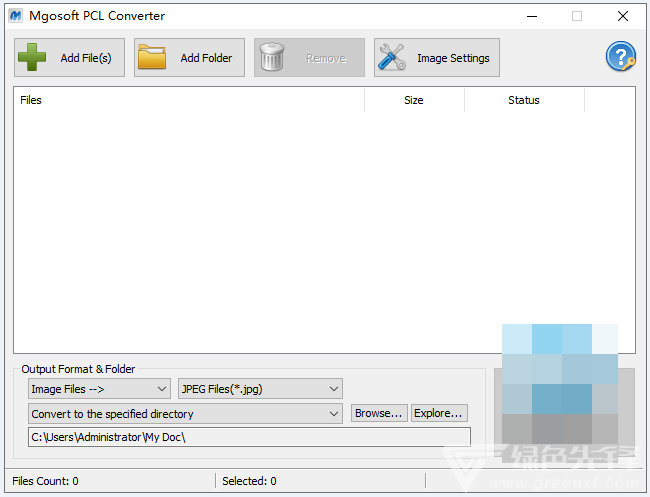Open the Convert to the specified directory dropdown
The width and height of the screenshot is (650, 497).
pyautogui.click(x=185, y=414)
